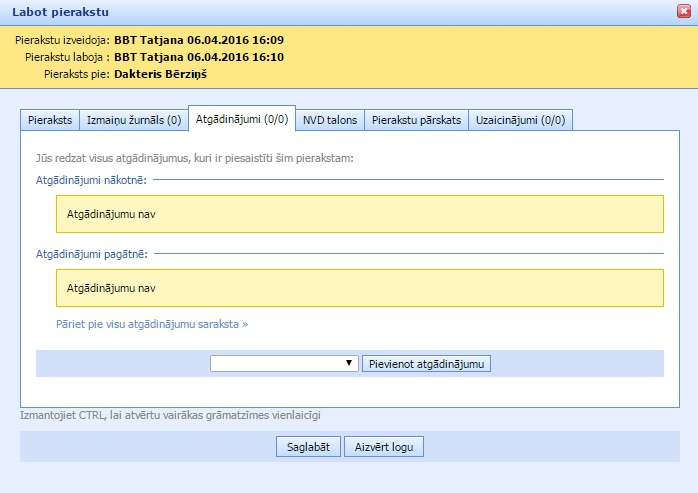698x493 pixels.
Task: Go to the NVD talons tab
Action: [x=329, y=120]
